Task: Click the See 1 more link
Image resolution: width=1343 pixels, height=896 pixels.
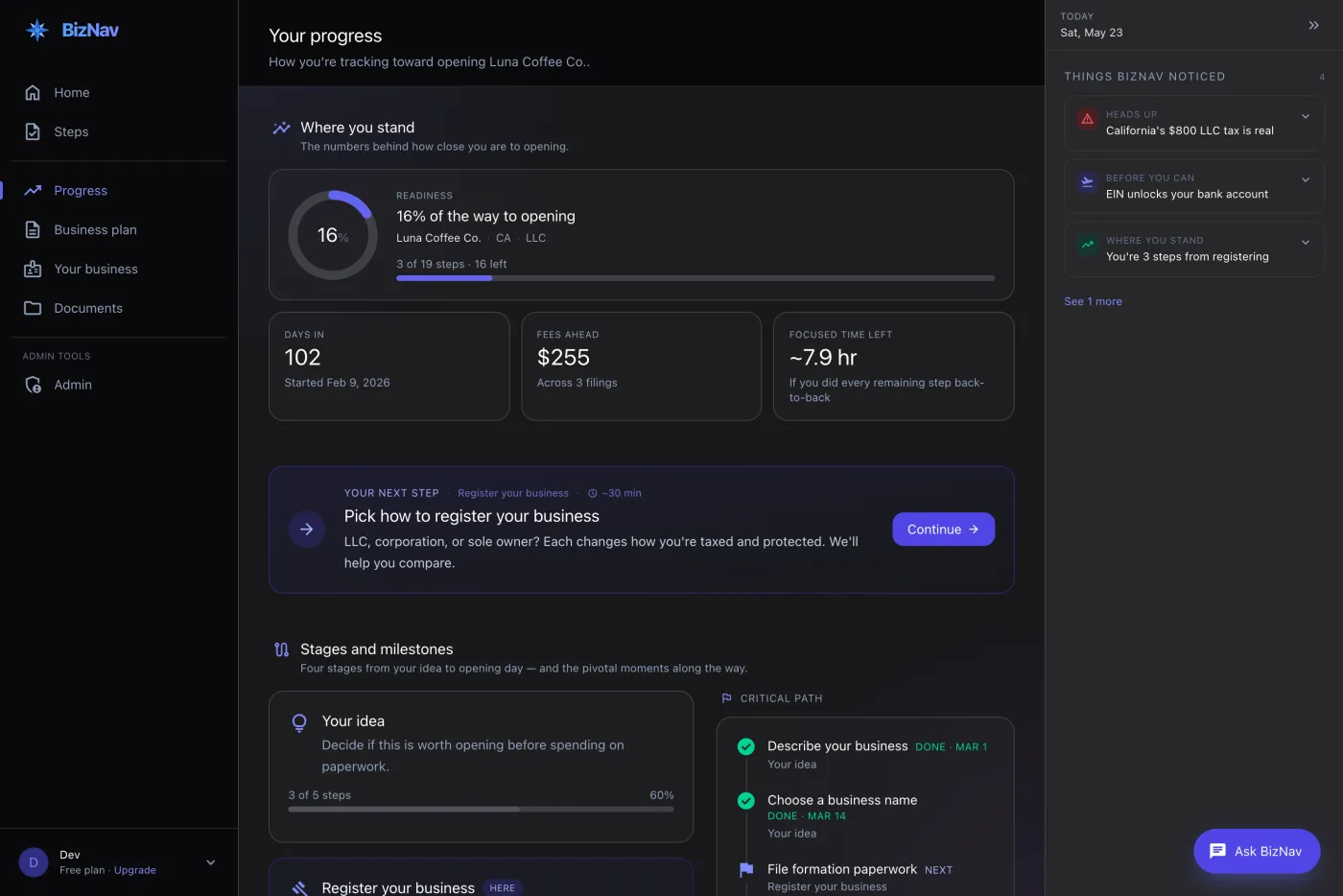Action: click(1093, 301)
